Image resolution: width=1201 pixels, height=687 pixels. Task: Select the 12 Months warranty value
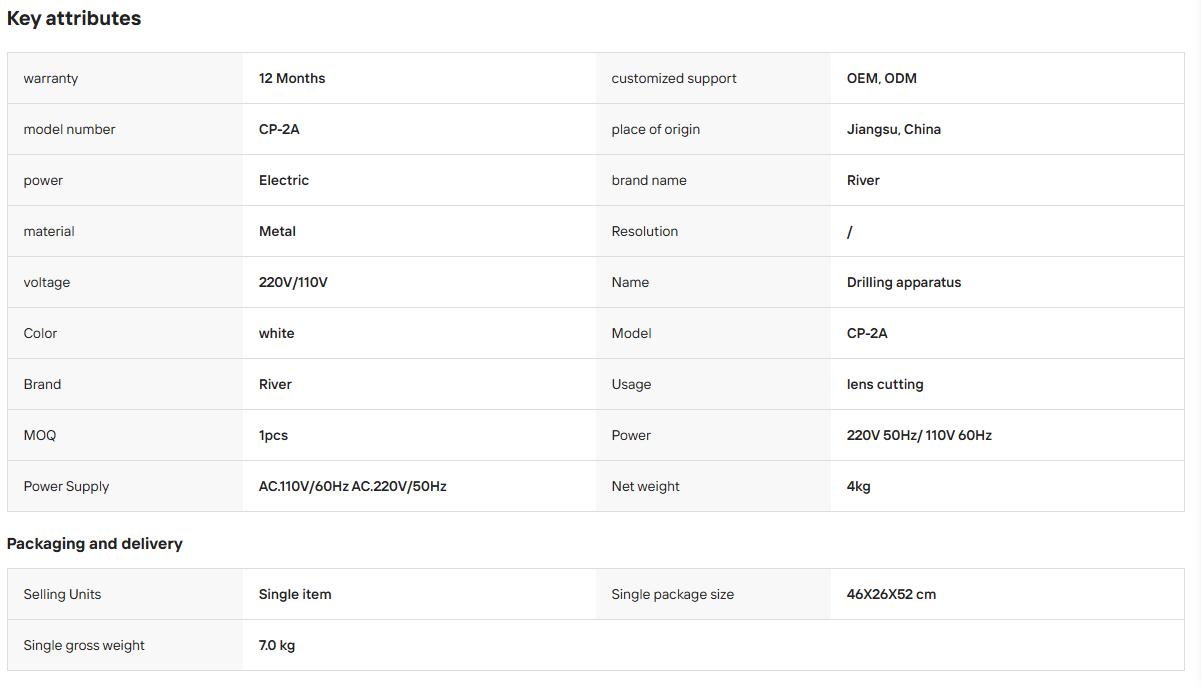point(292,78)
